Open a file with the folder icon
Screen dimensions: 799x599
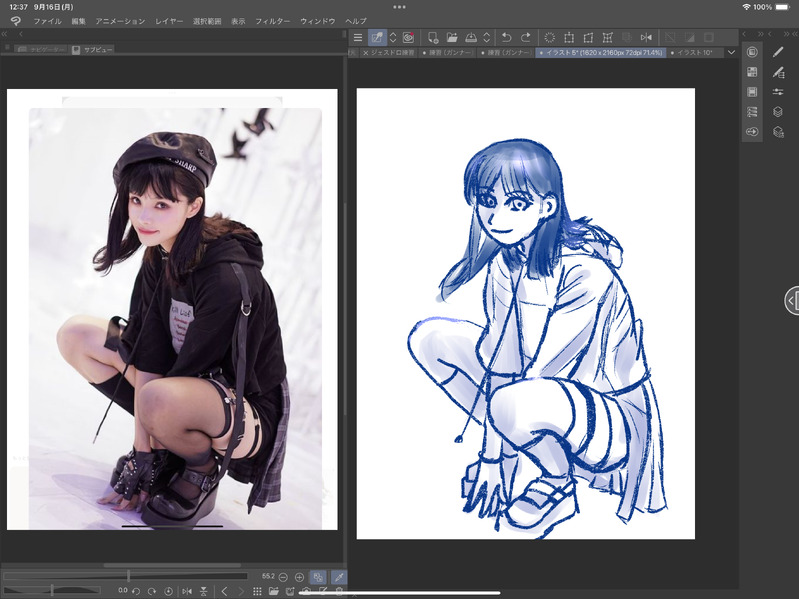coord(451,38)
